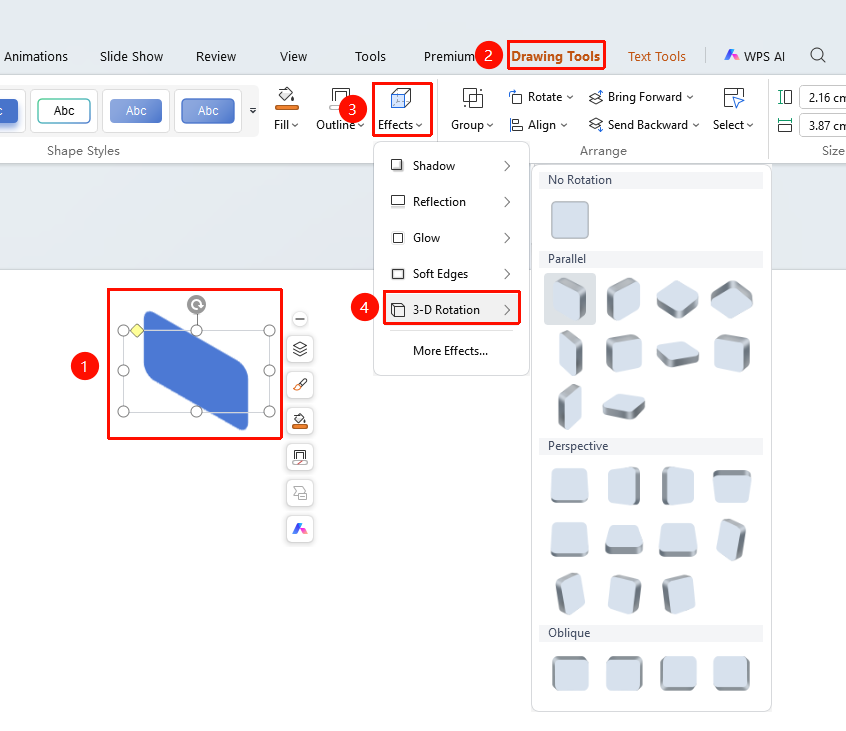The width and height of the screenshot is (846, 731).
Task: Collapse floating toolbar with minus icon
Action: tap(300, 319)
